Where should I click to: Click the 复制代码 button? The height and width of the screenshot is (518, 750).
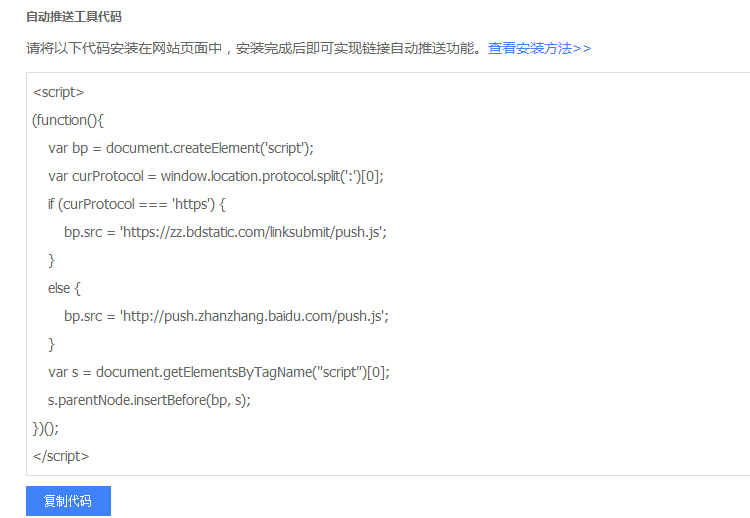(68, 501)
